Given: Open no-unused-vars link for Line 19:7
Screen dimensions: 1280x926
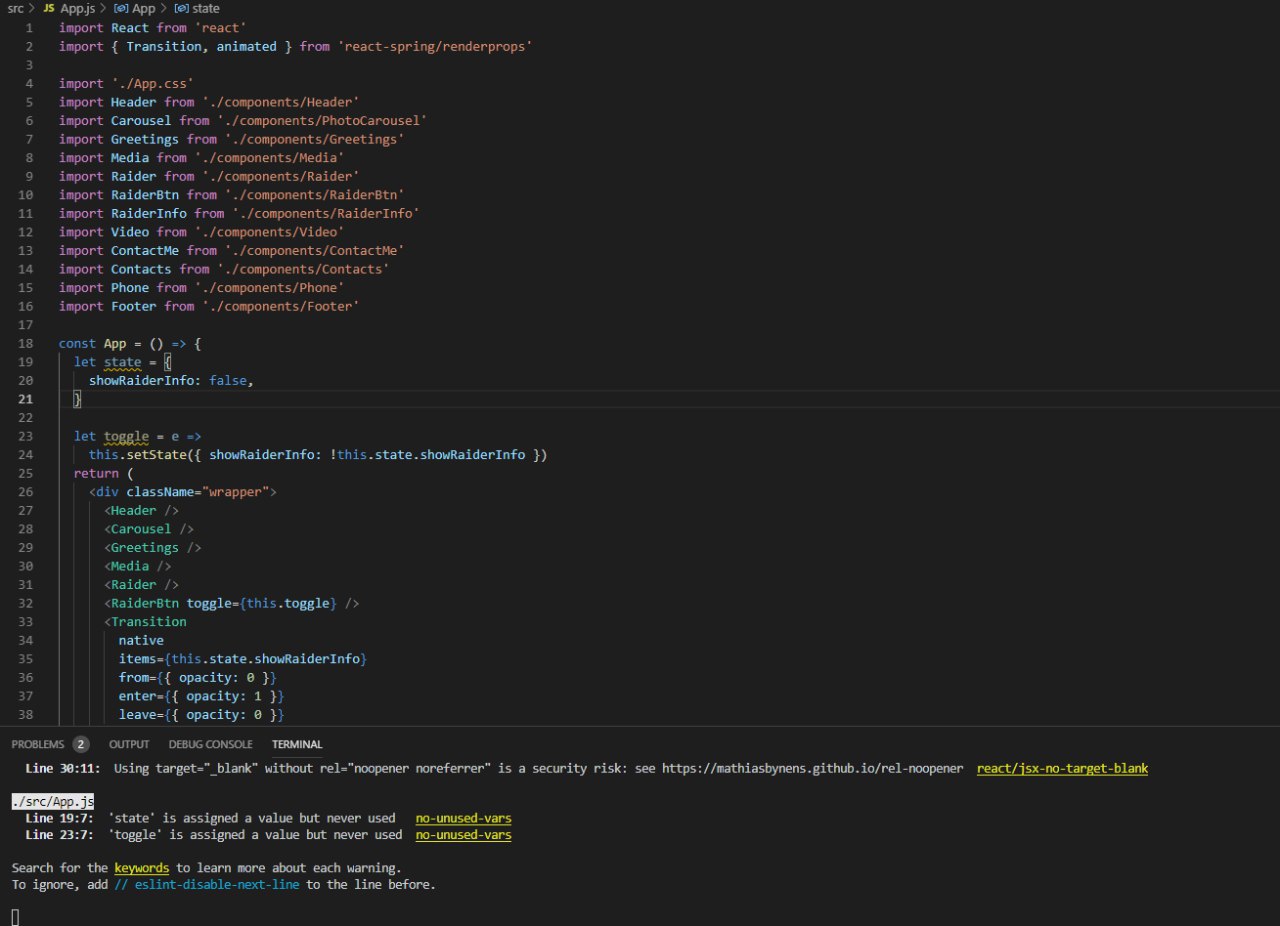Looking at the screenshot, I should pos(463,819).
